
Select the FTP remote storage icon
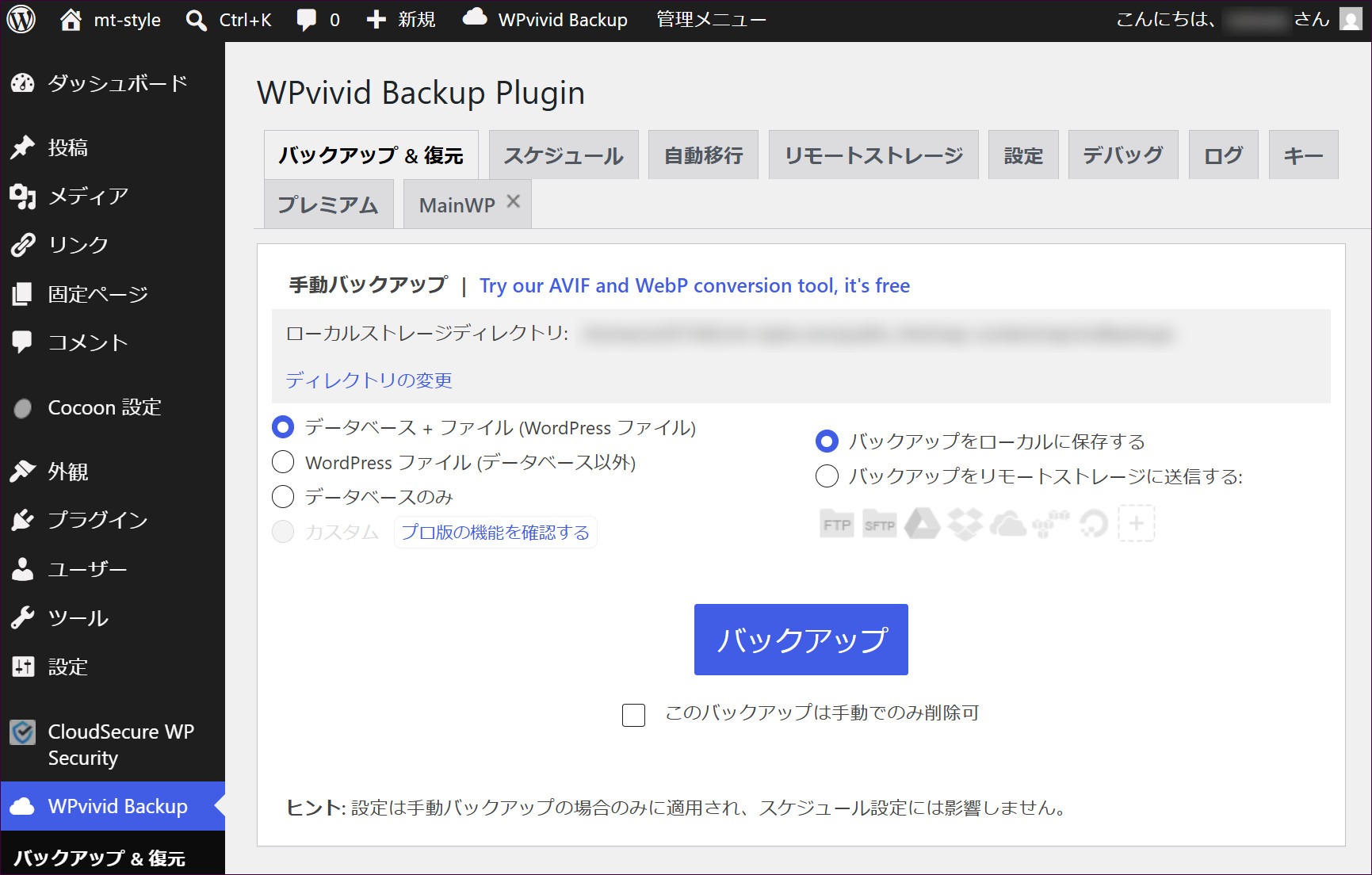point(837,524)
